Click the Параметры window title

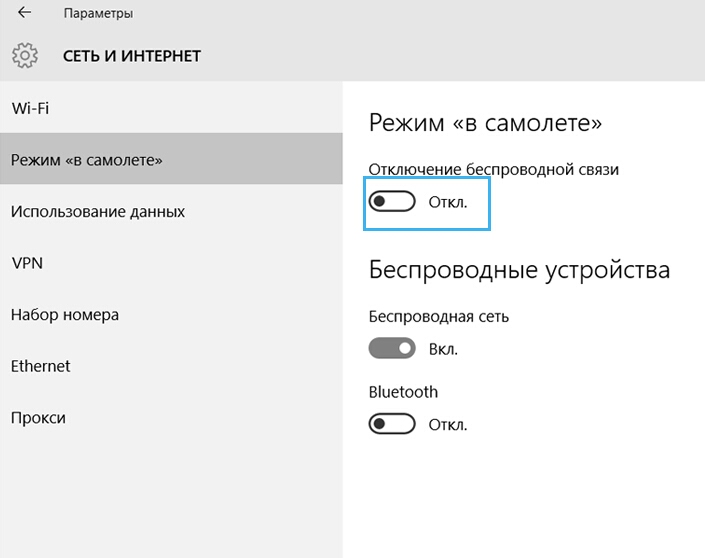click(x=98, y=13)
